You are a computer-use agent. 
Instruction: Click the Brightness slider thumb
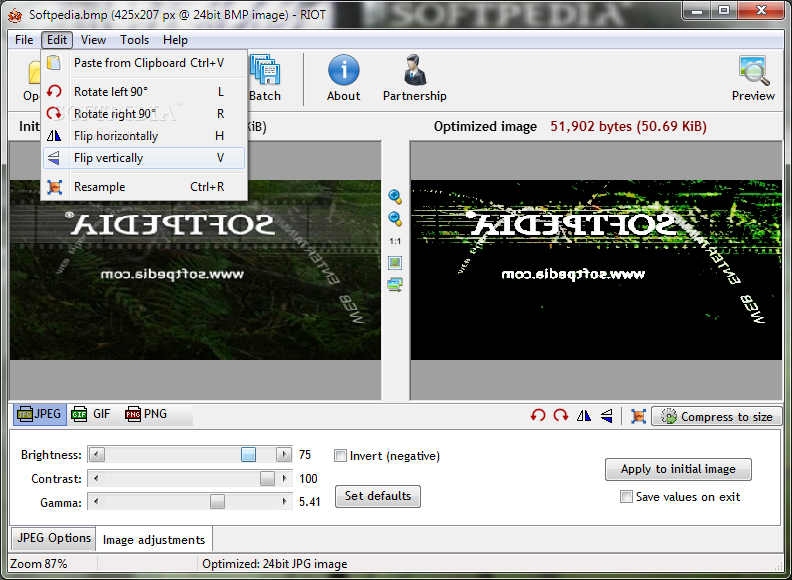[x=249, y=455]
